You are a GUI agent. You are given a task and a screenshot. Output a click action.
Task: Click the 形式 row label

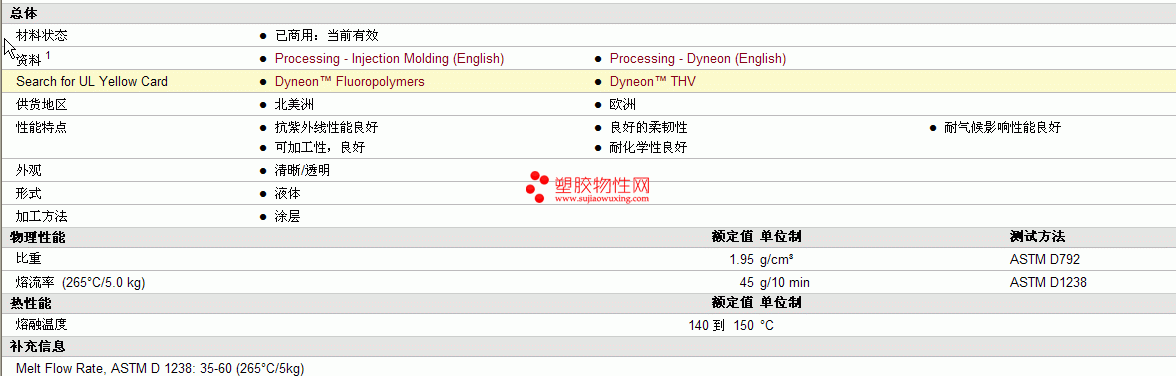click(28, 194)
